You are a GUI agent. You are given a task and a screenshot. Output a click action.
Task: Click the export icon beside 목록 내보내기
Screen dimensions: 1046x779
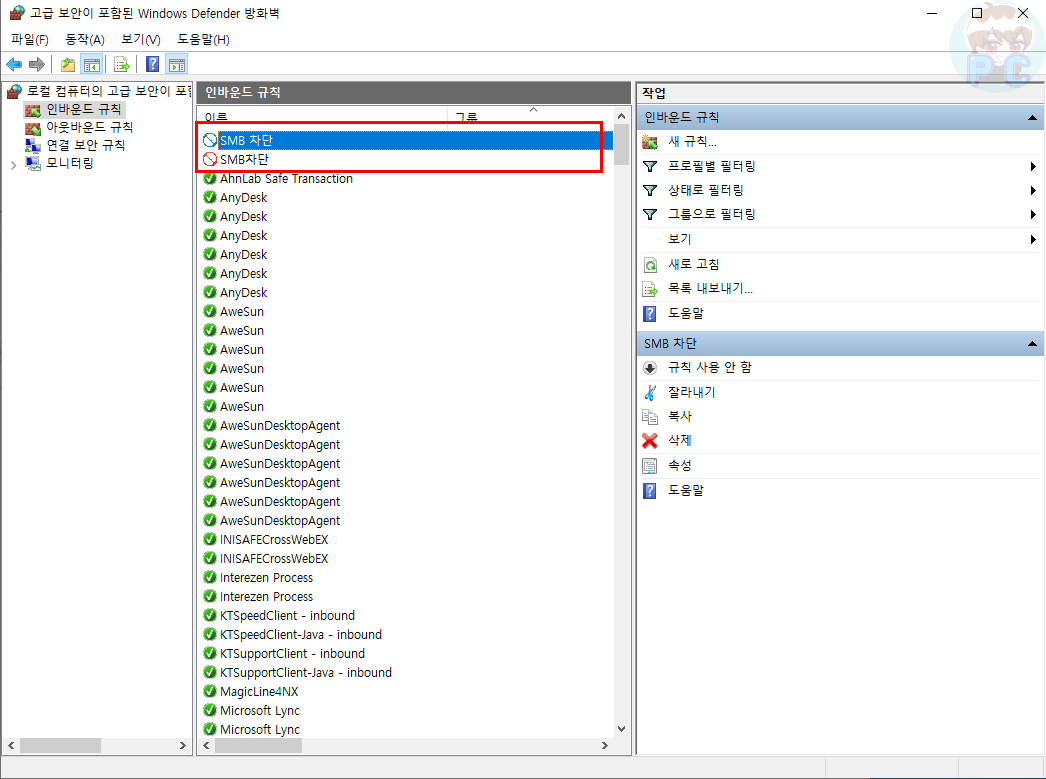[650, 289]
